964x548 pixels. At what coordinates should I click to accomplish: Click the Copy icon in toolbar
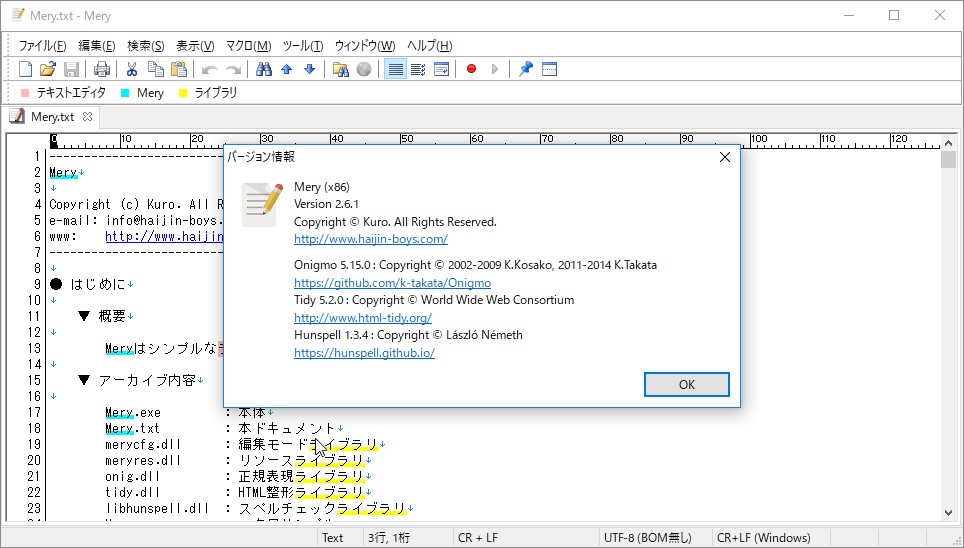(156, 69)
